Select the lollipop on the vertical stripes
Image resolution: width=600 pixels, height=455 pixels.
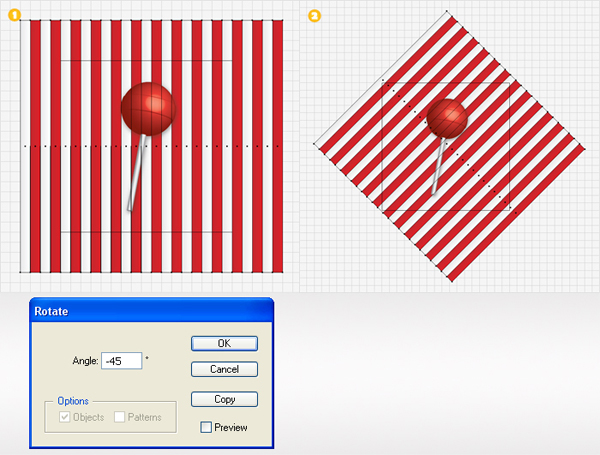pyautogui.click(x=148, y=109)
